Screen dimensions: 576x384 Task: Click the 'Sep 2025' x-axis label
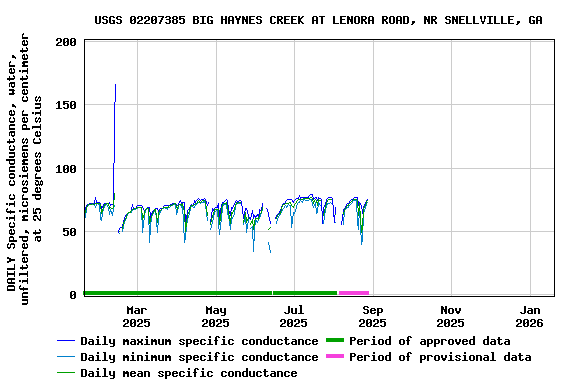pos(372,316)
